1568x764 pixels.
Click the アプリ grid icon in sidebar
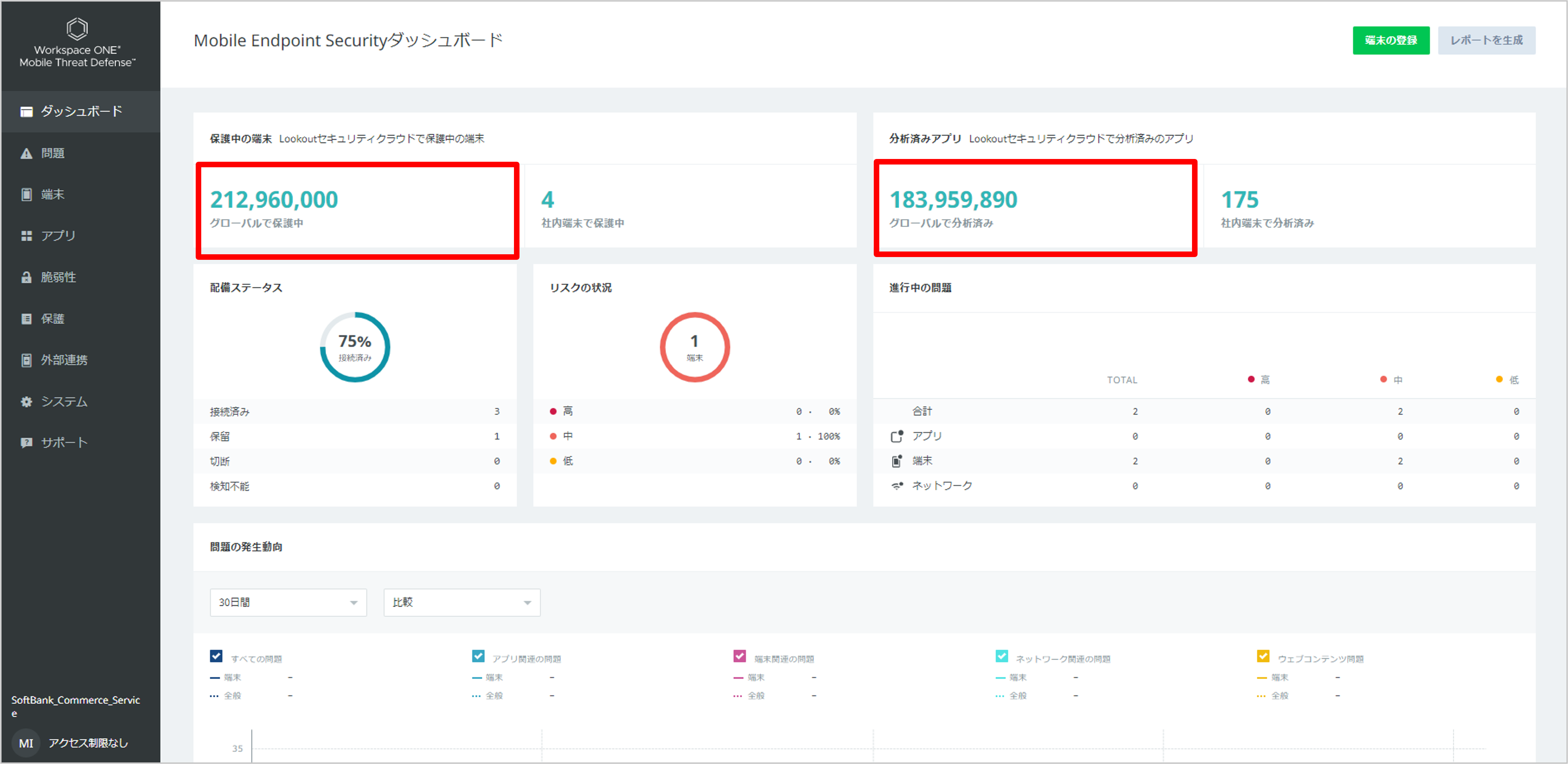tap(26, 236)
